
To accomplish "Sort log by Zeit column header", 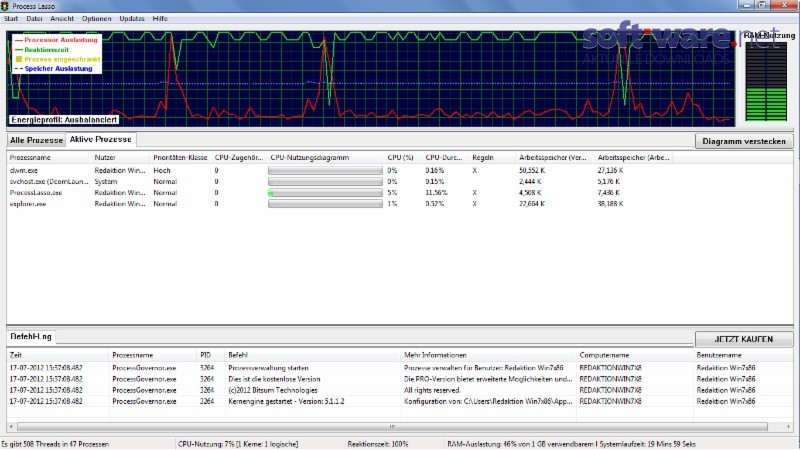I will pos(58,355).
